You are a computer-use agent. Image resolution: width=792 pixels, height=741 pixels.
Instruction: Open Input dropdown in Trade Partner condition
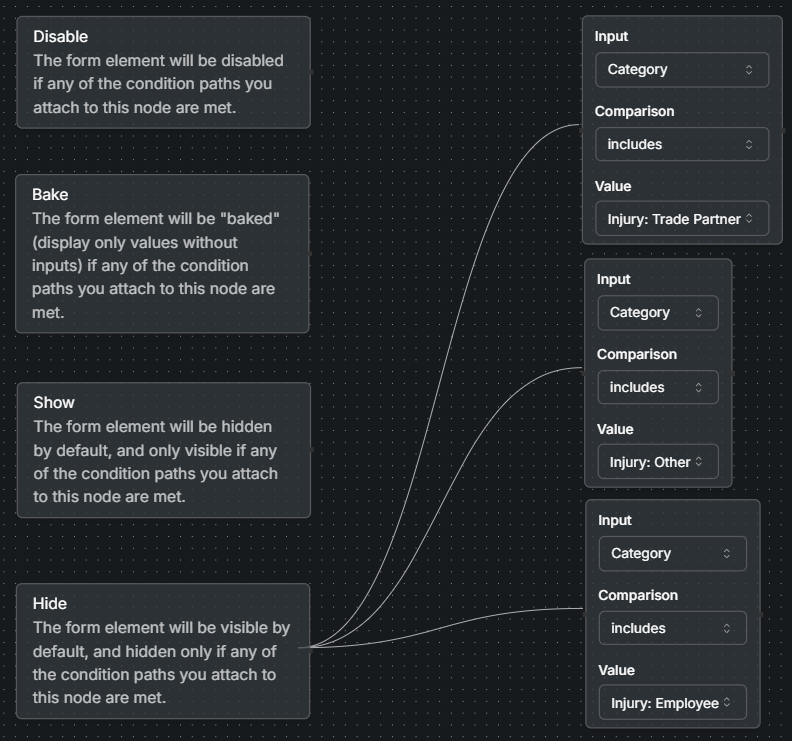681,70
